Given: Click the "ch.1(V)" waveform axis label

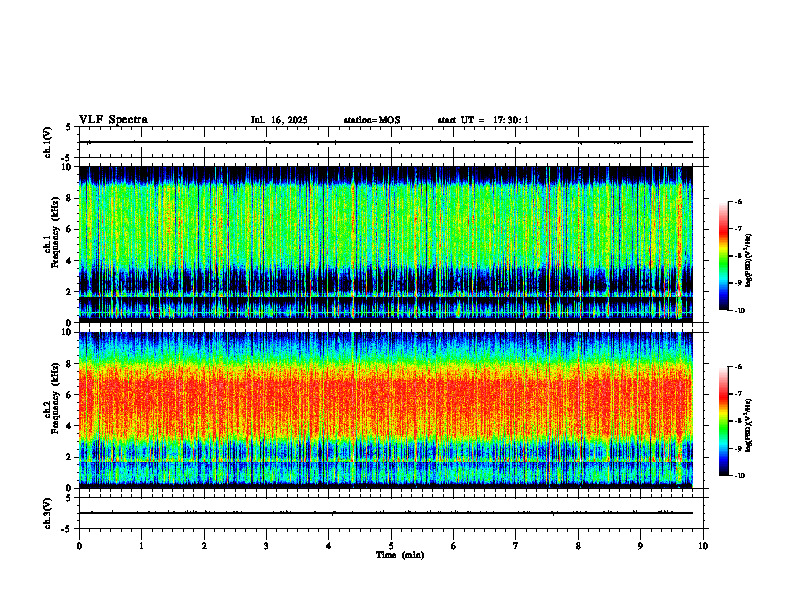Looking at the screenshot, I should (48, 142).
